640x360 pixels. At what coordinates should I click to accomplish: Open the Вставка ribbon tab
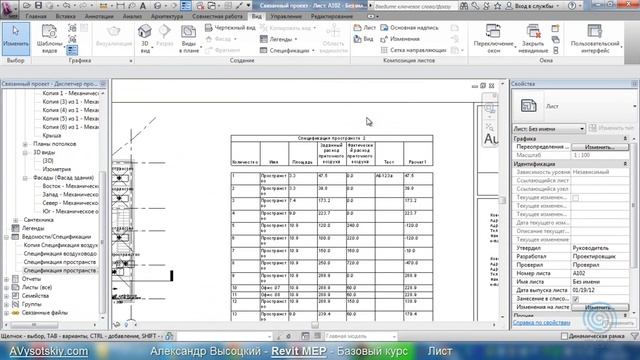click(65, 16)
